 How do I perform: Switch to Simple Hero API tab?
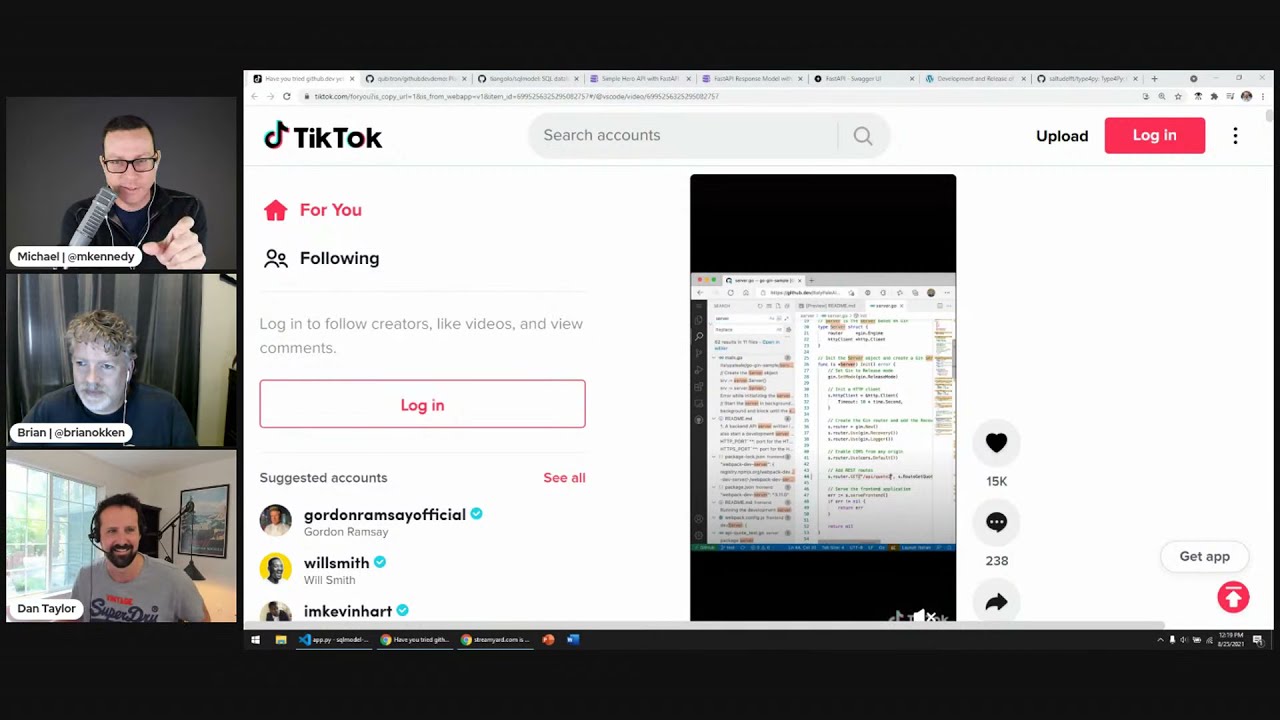point(639,79)
